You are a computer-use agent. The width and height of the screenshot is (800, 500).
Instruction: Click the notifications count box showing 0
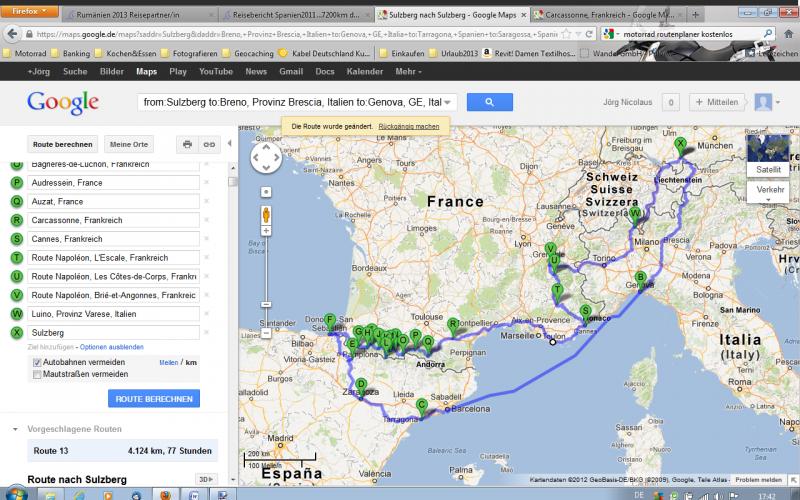(x=670, y=102)
